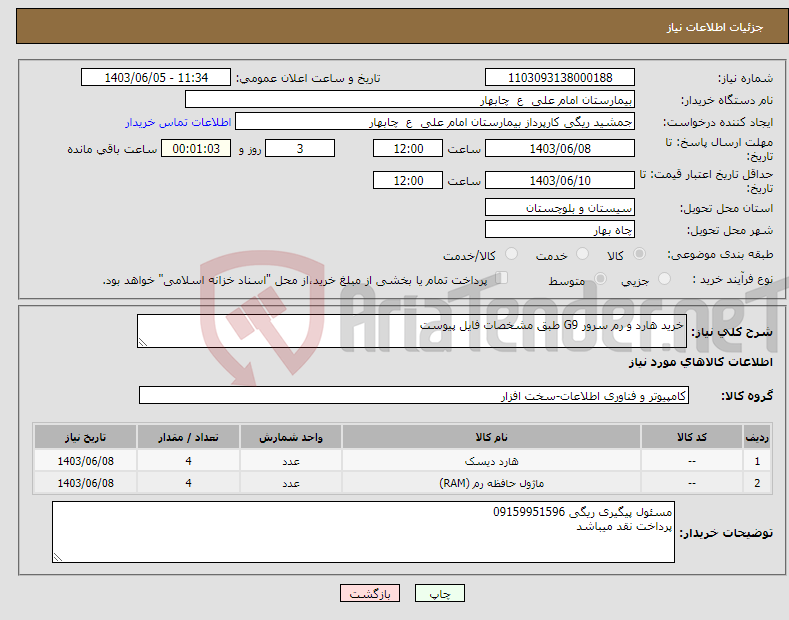The height and width of the screenshot is (620, 789).
Task: Click the تعداد / مقدار column header
Action: click(x=188, y=437)
